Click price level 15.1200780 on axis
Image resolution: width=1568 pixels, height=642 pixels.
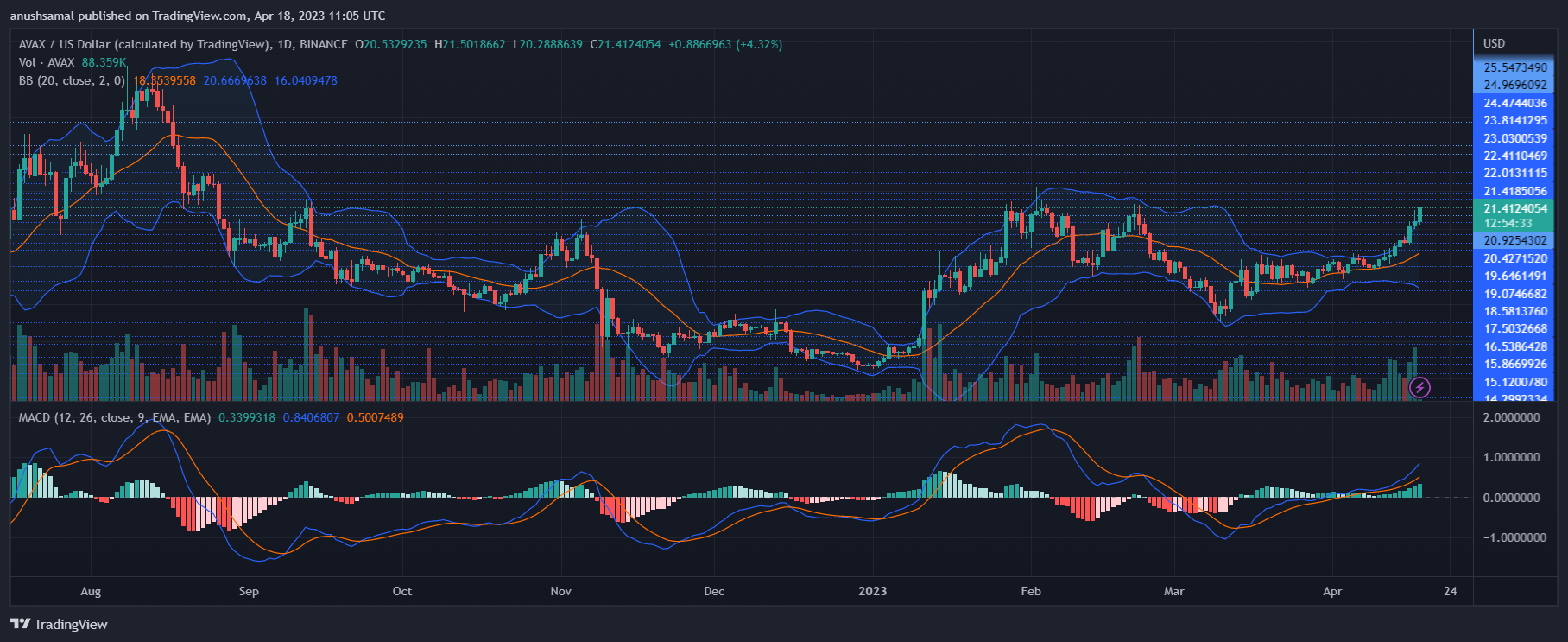coord(1515,382)
